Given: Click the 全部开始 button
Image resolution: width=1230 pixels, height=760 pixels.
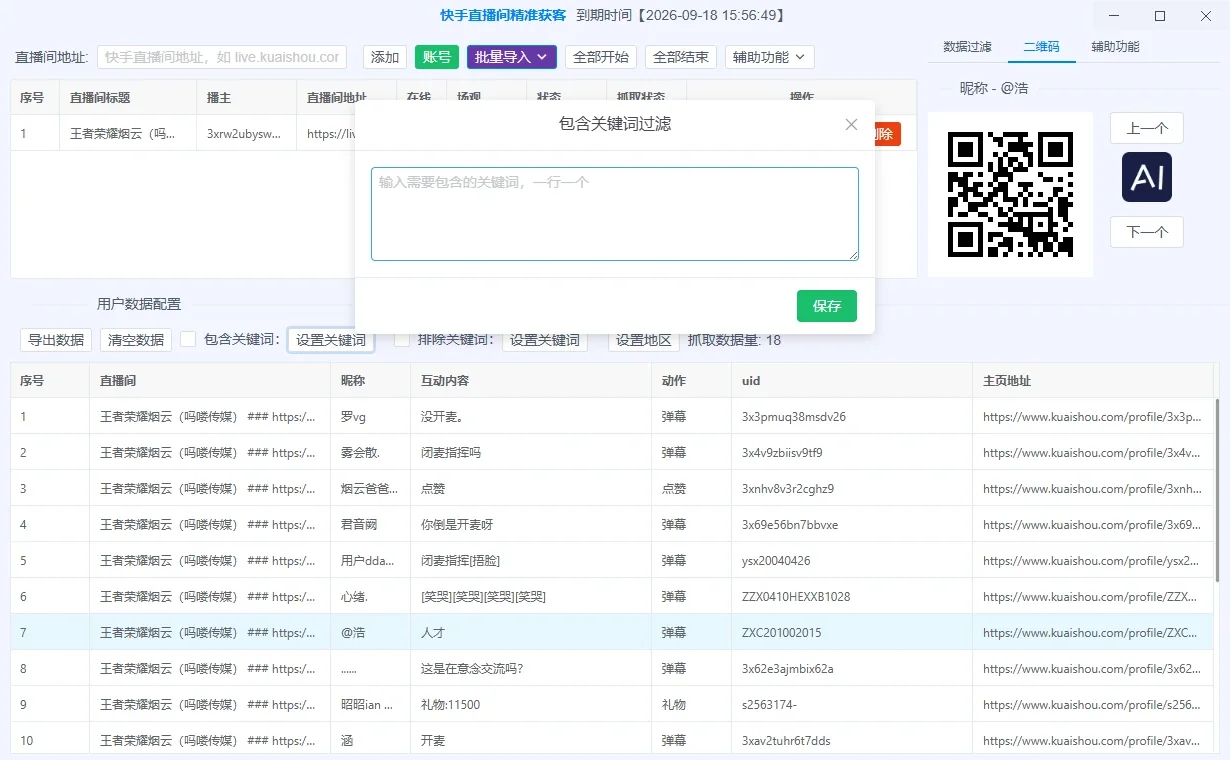Looking at the screenshot, I should (601, 57).
